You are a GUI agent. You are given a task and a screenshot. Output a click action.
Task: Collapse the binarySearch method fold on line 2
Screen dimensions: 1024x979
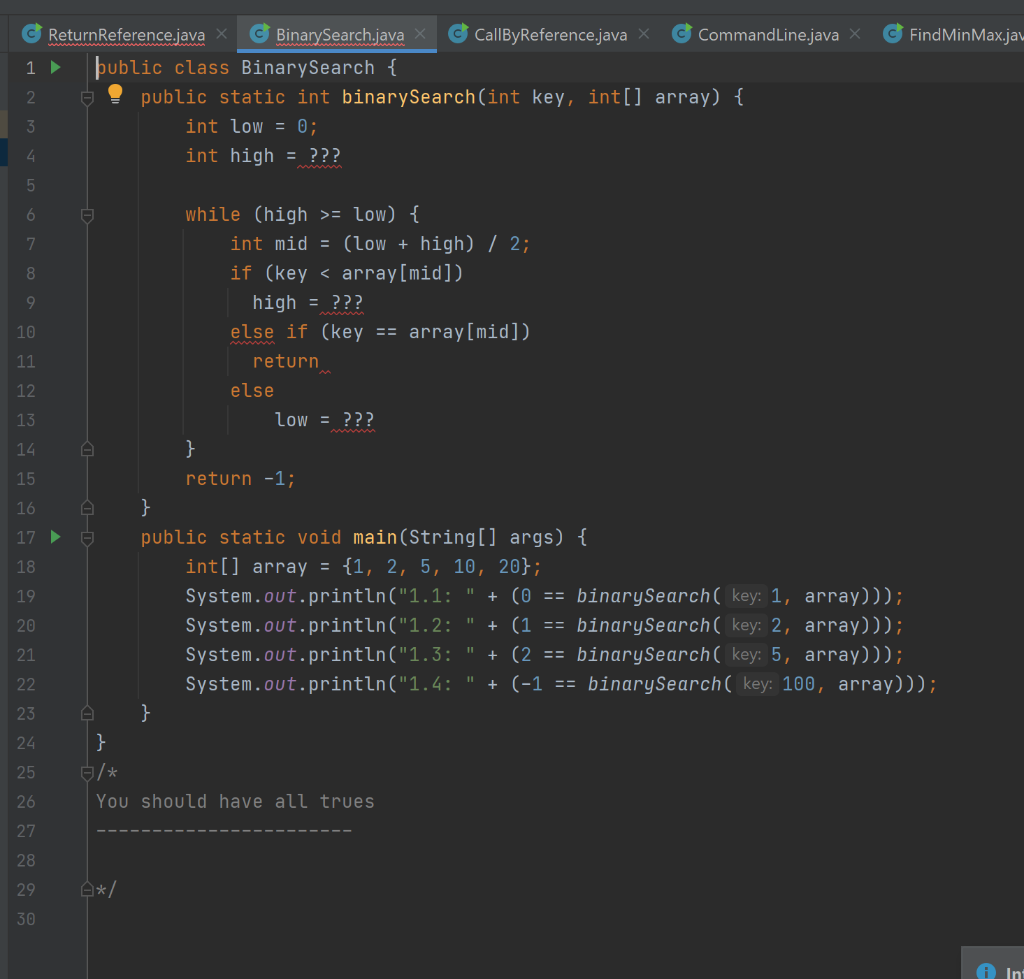click(x=87, y=98)
